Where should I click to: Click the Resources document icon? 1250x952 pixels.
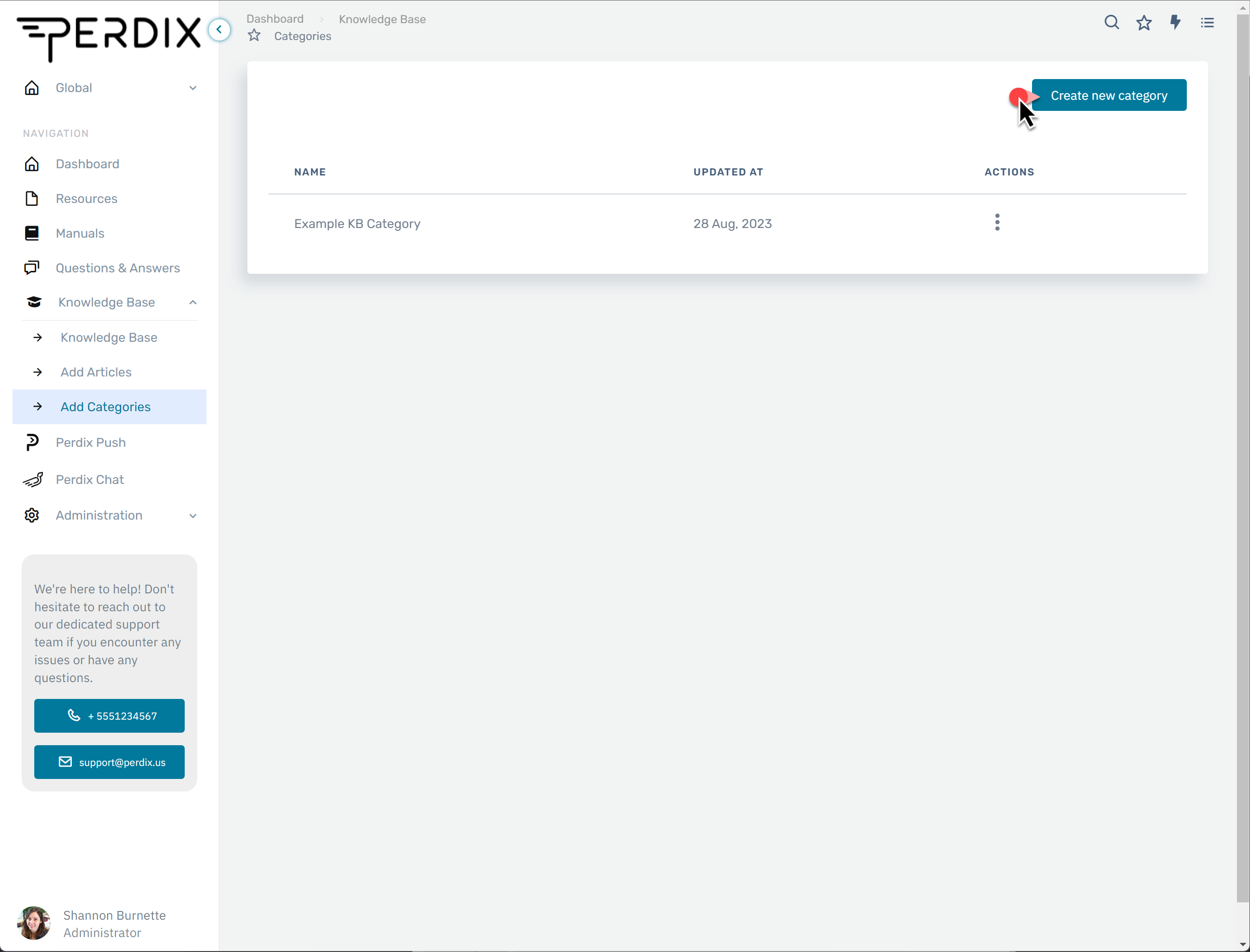(32, 198)
